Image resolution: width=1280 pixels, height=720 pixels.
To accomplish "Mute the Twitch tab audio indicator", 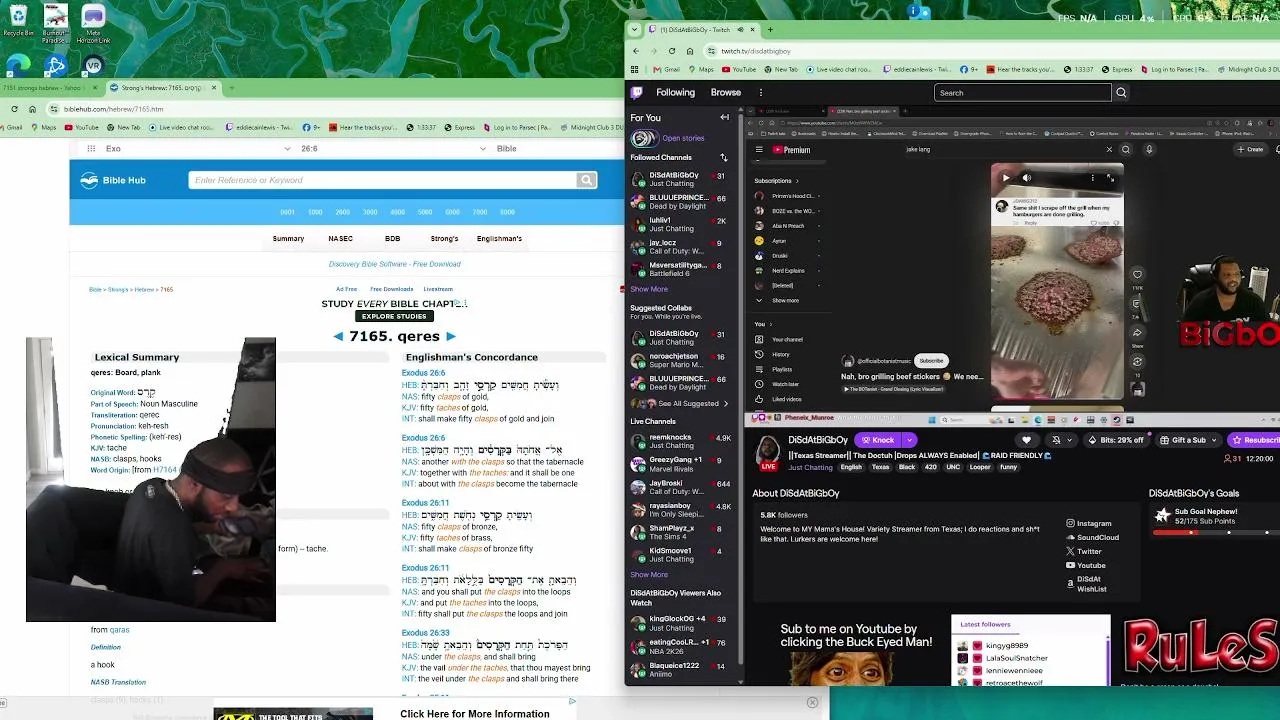I will (x=741, y=30).
